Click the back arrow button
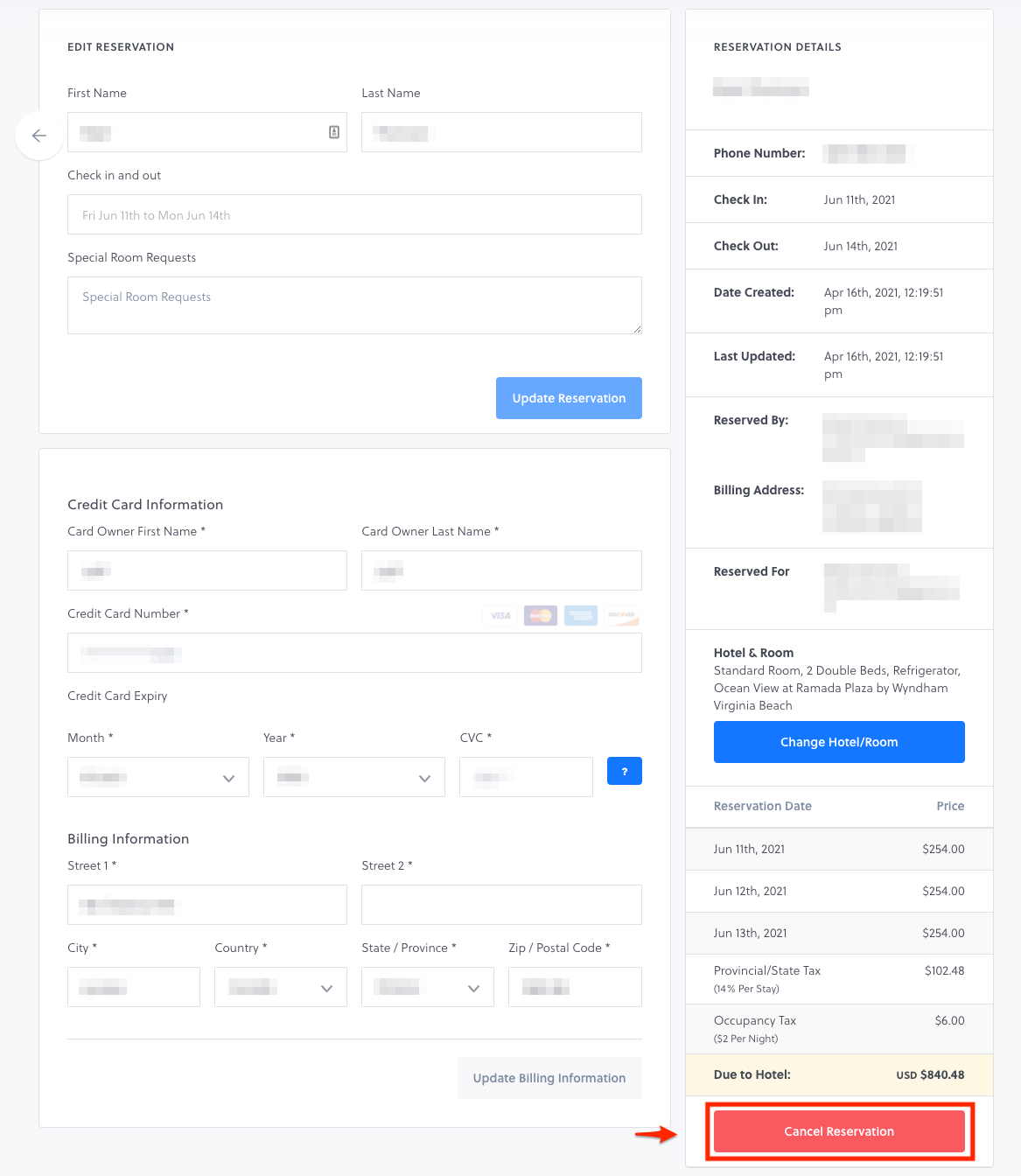 (x=39, y=136)
